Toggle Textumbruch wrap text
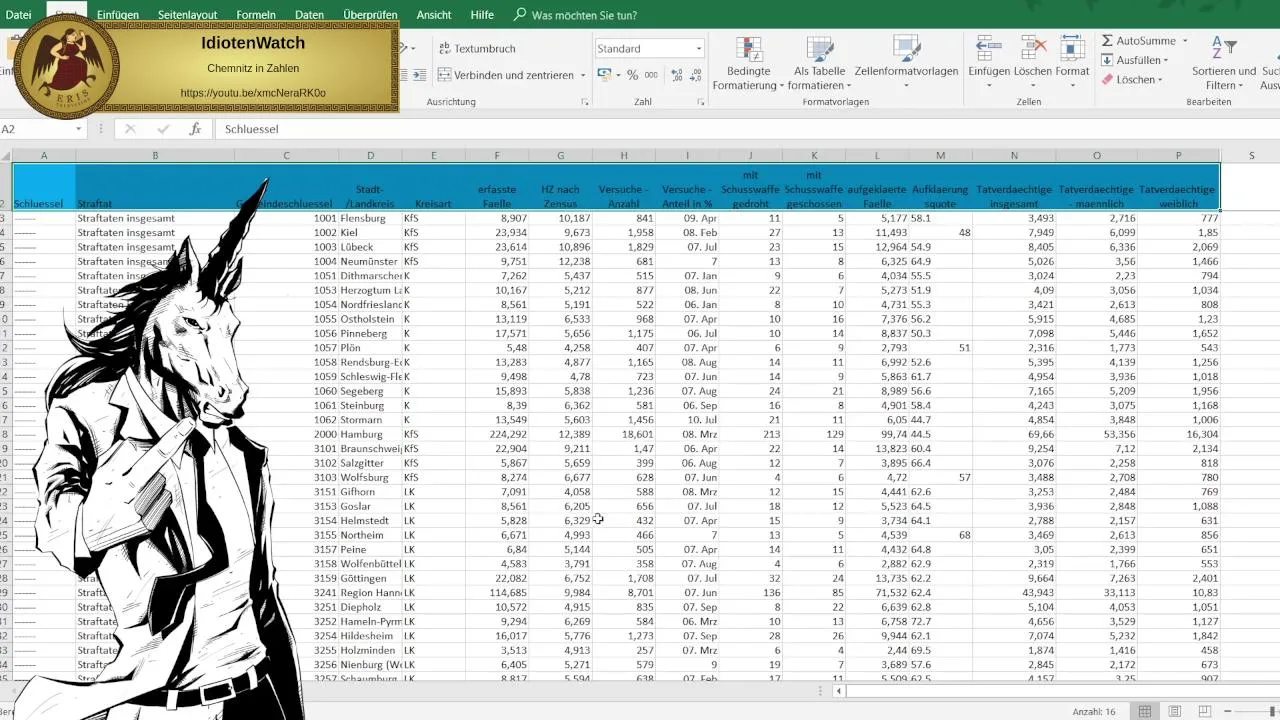This screenshot has width=1280, height=720. click(478, 48)
